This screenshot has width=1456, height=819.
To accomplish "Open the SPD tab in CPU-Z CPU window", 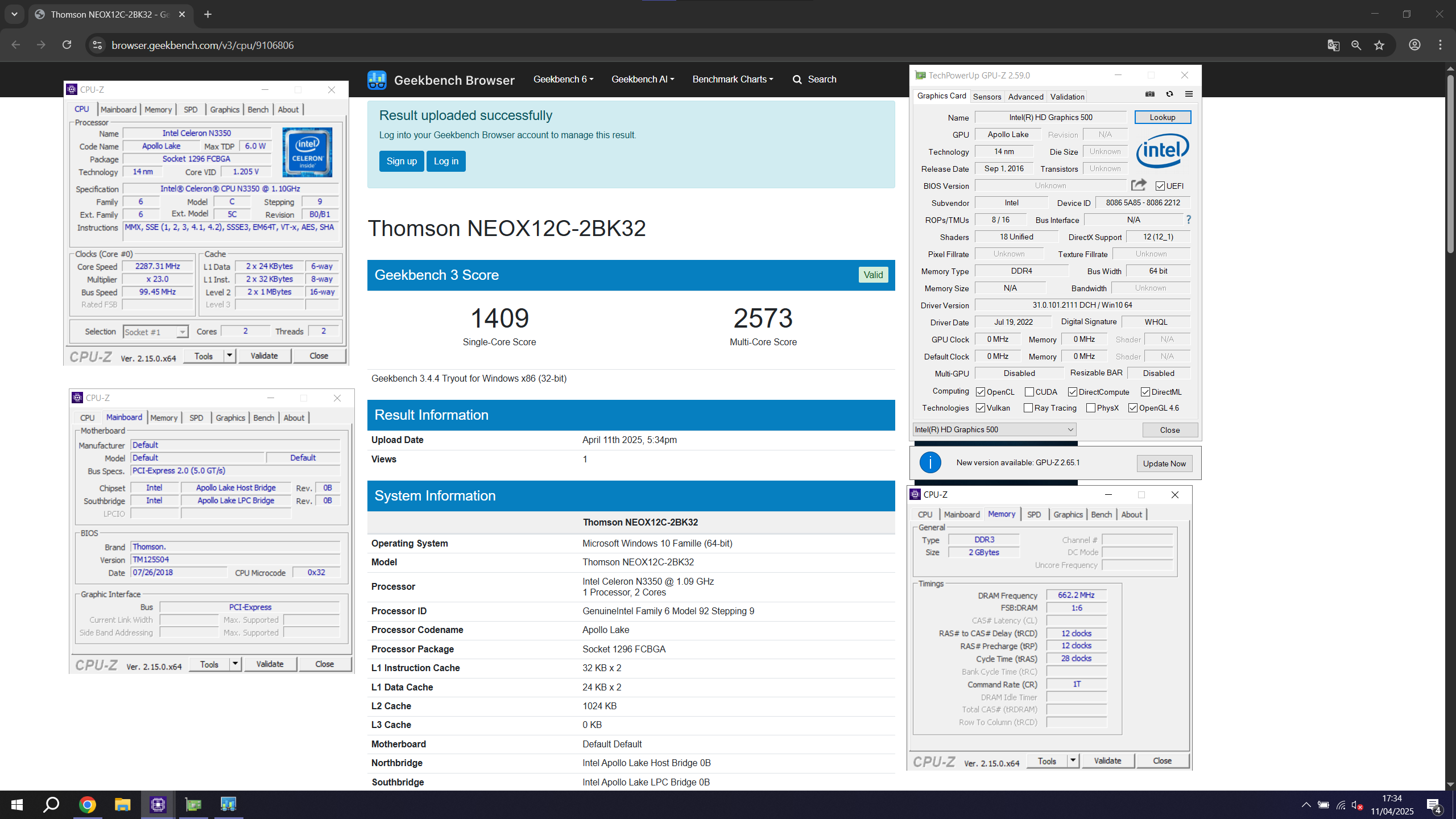I will coord(191,109).
